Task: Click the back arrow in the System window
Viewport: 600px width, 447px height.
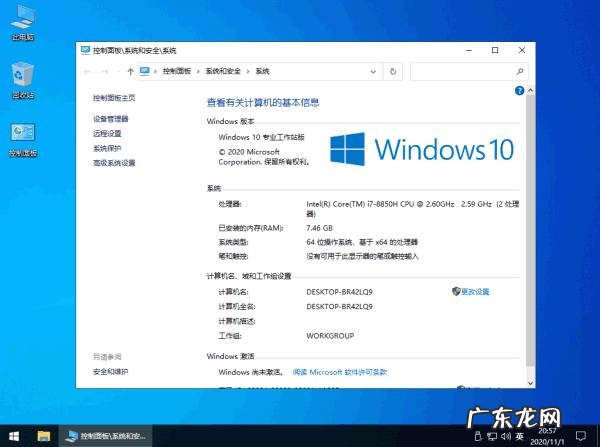Action: (x=87, y=72)
